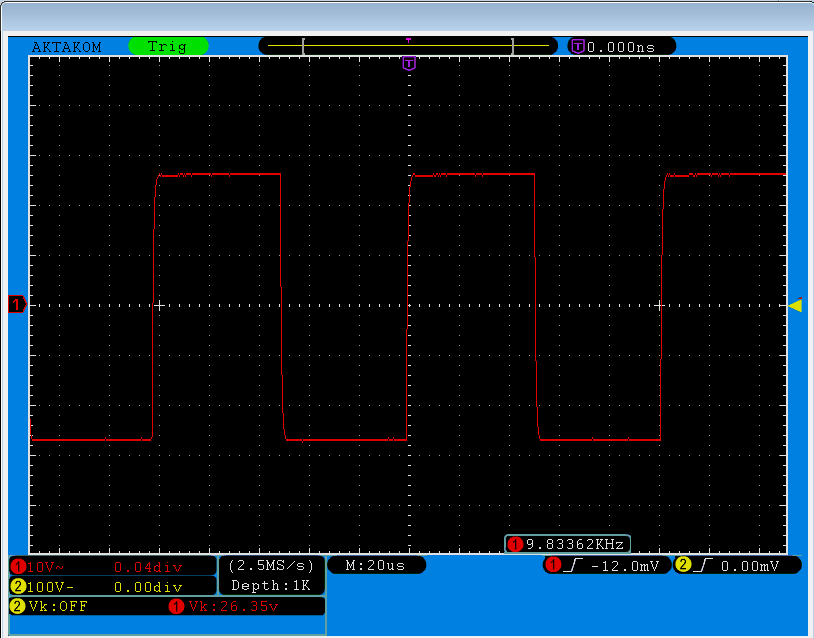Click the rising edge icon for channel 1 trigger
Screen dimensions: 814x638
point(573,565)
